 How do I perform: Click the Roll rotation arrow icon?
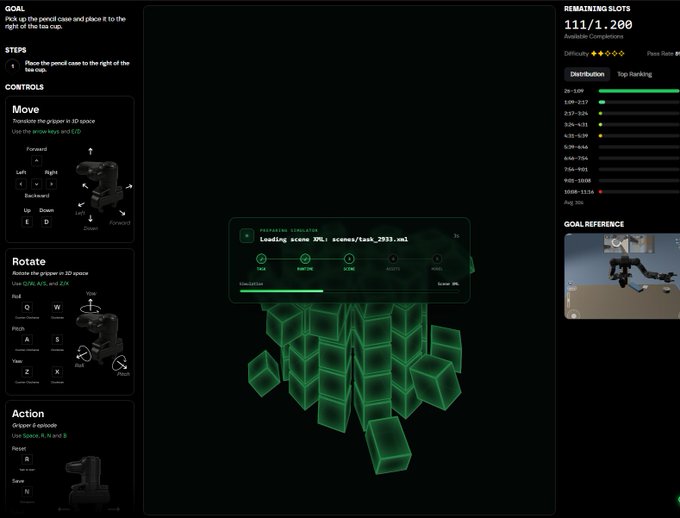(x=84, y=354)
